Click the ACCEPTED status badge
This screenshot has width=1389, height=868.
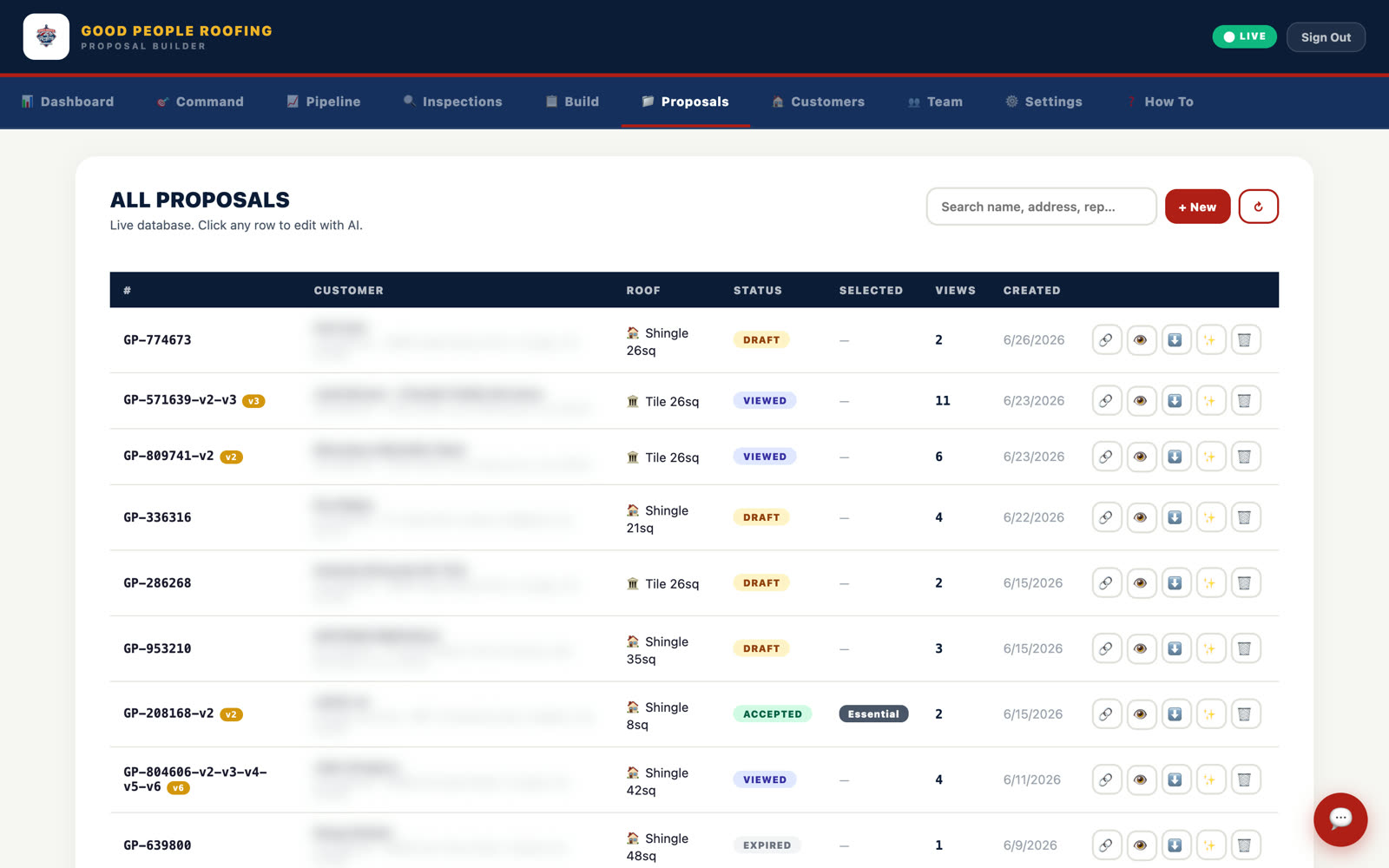tap(772, 714)
